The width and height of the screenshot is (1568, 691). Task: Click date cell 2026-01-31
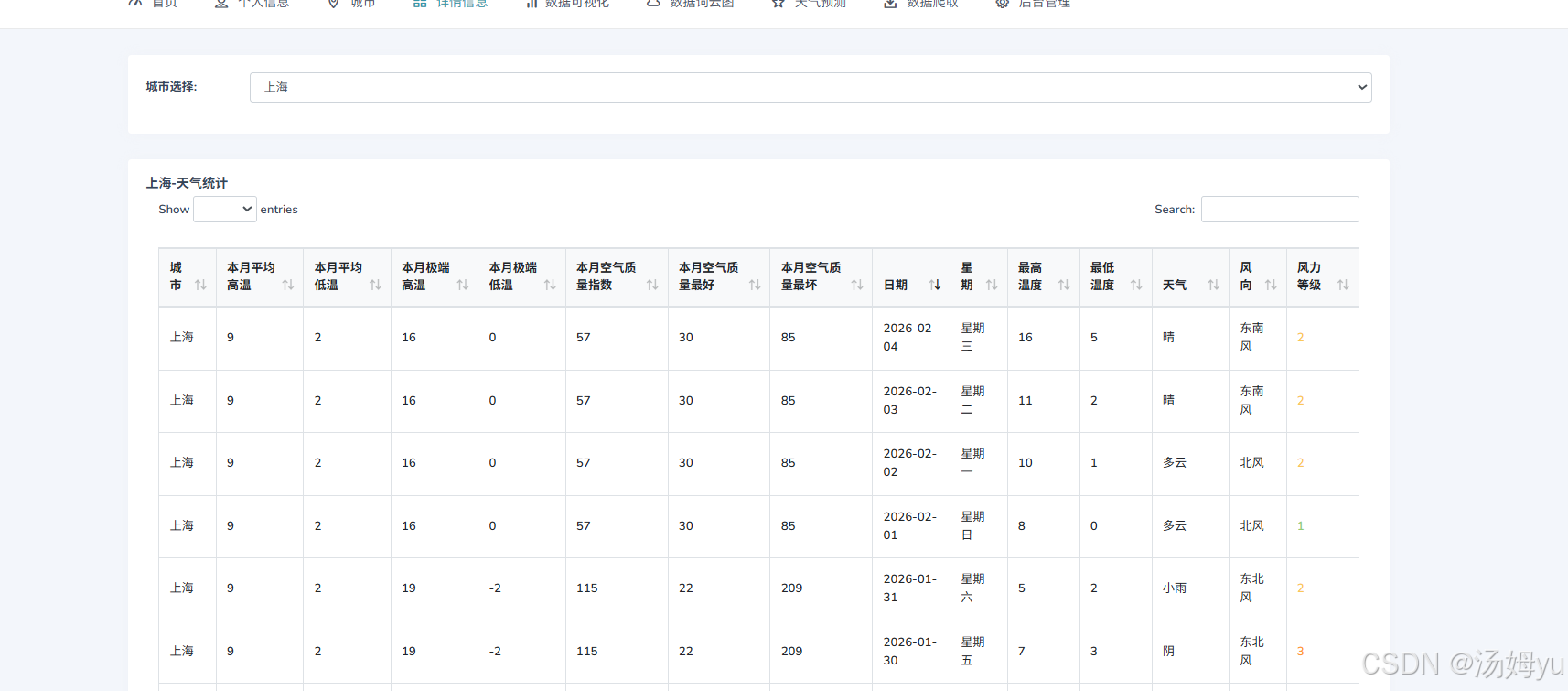point(910,588)
